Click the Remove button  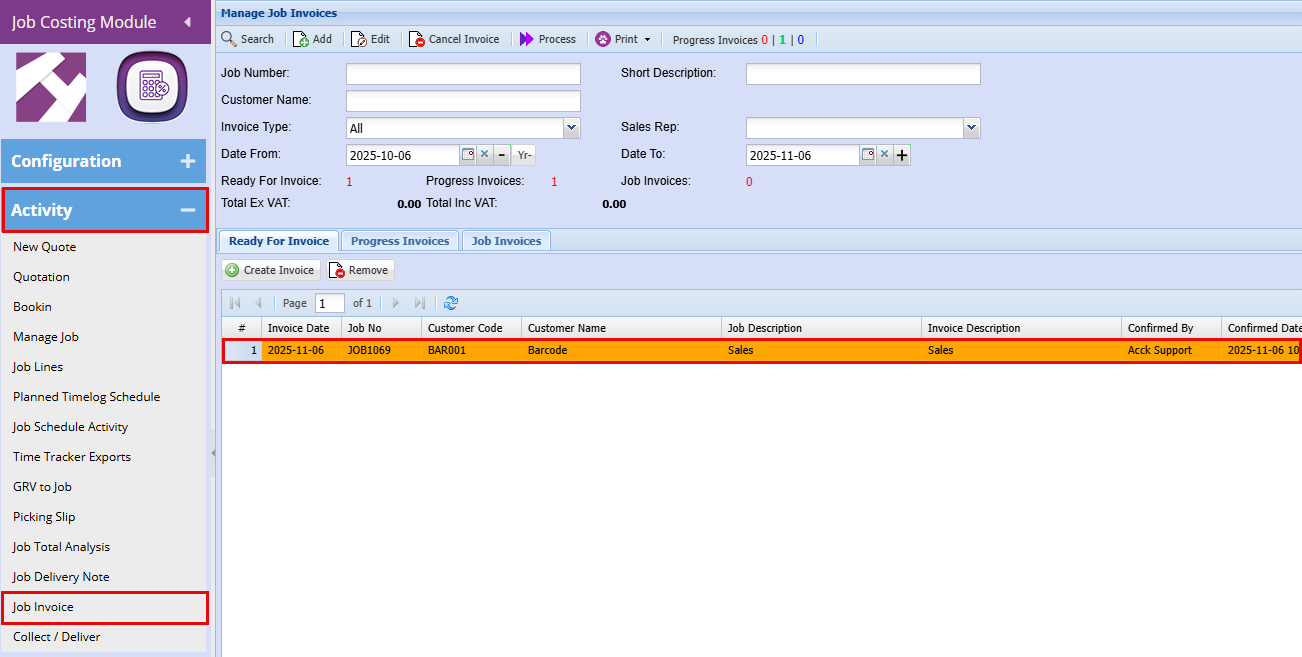pyautogui.click(x=360, y=270)
